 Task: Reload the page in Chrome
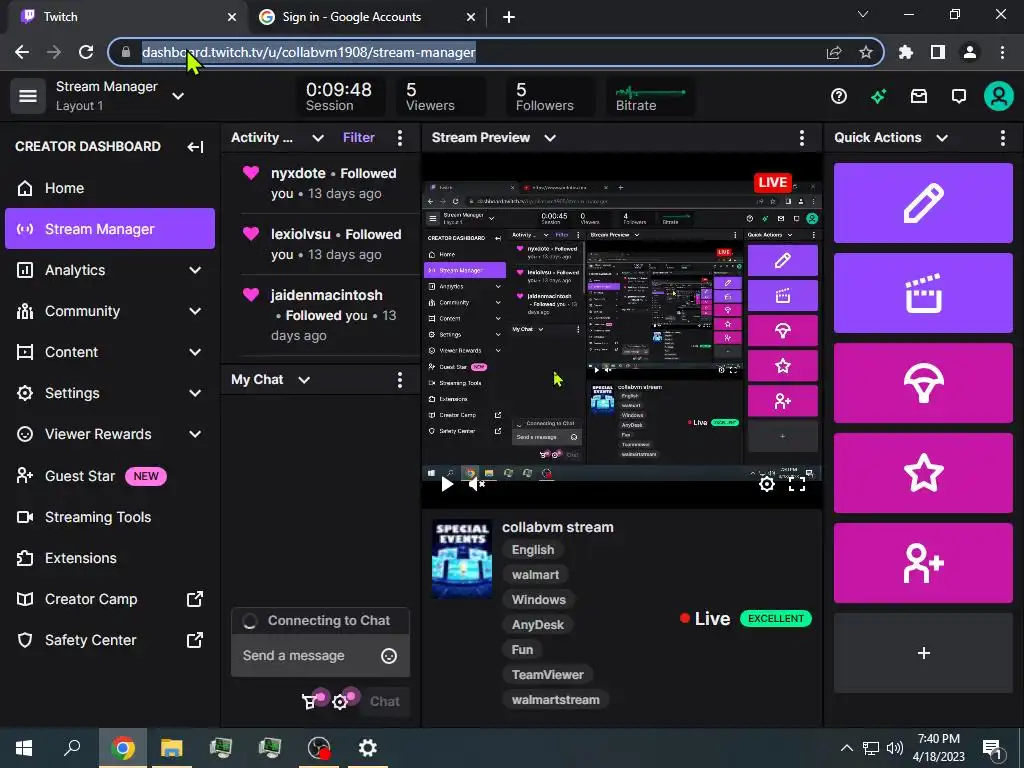(x=86, y=52)
